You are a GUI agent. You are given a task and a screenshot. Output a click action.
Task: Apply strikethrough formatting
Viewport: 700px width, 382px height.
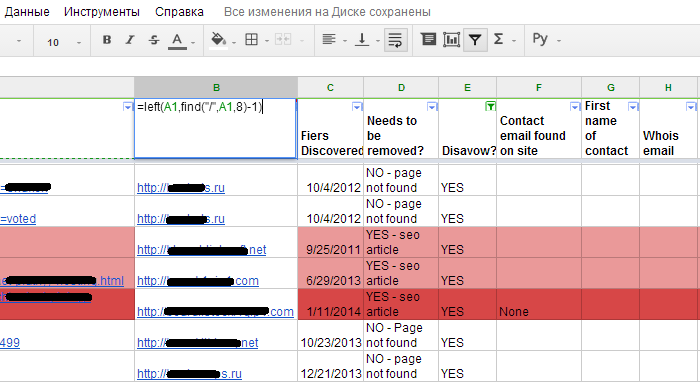click(x=154, y=40)
